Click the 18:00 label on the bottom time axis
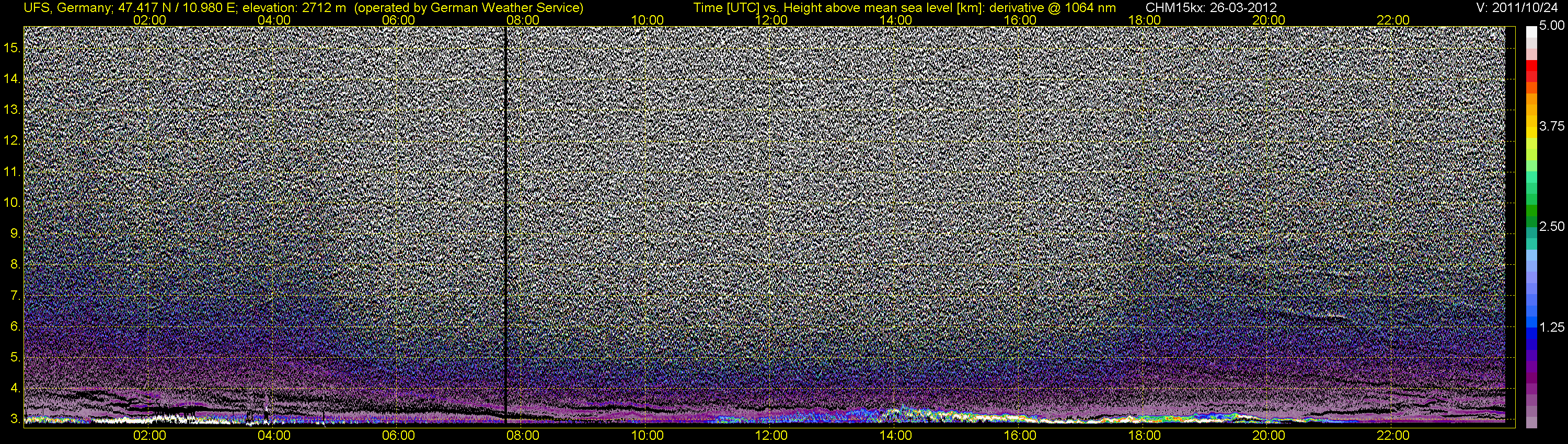 coord(1144,436)
